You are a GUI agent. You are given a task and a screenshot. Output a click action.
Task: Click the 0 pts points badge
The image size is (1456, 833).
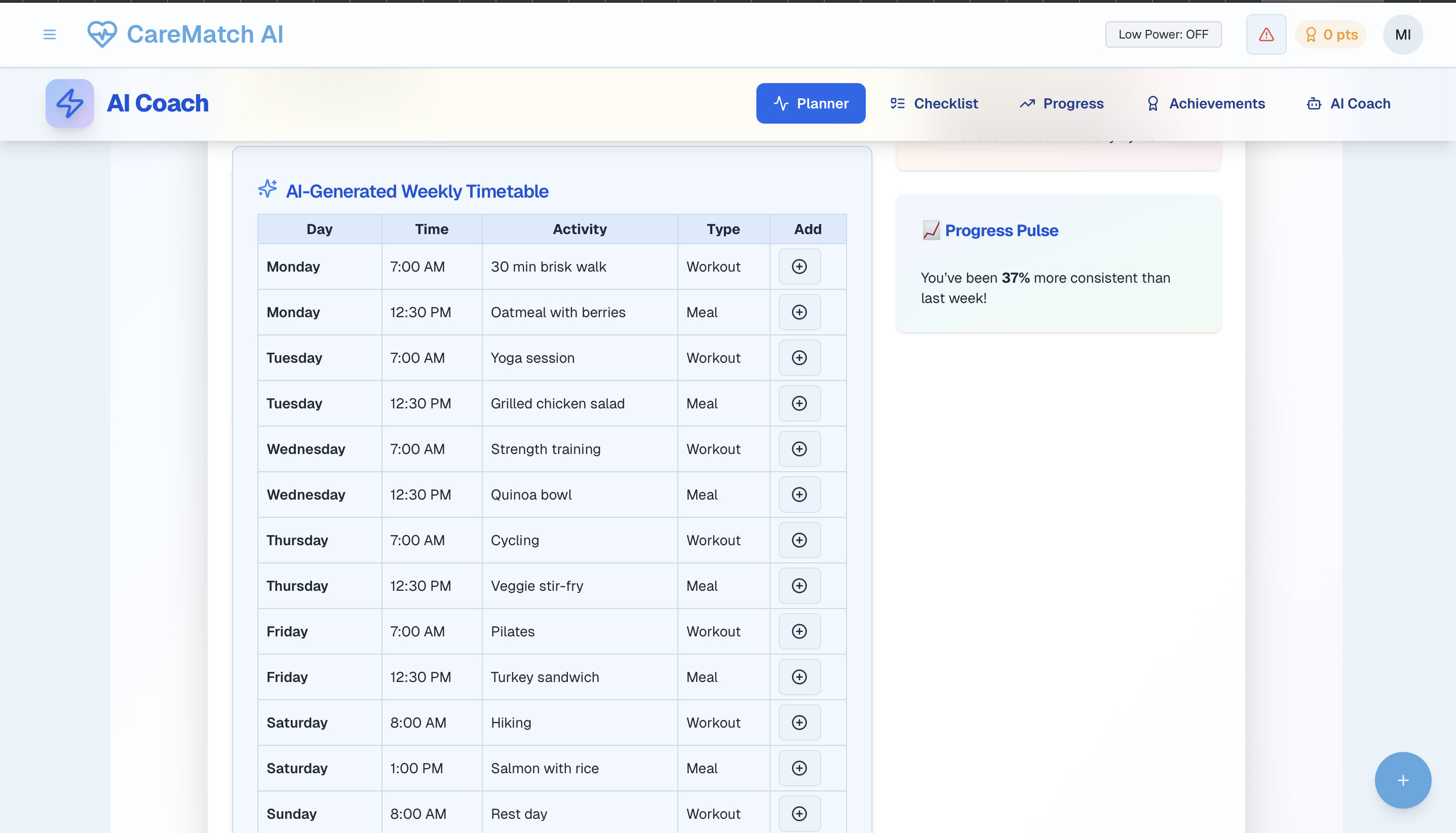1331,34
